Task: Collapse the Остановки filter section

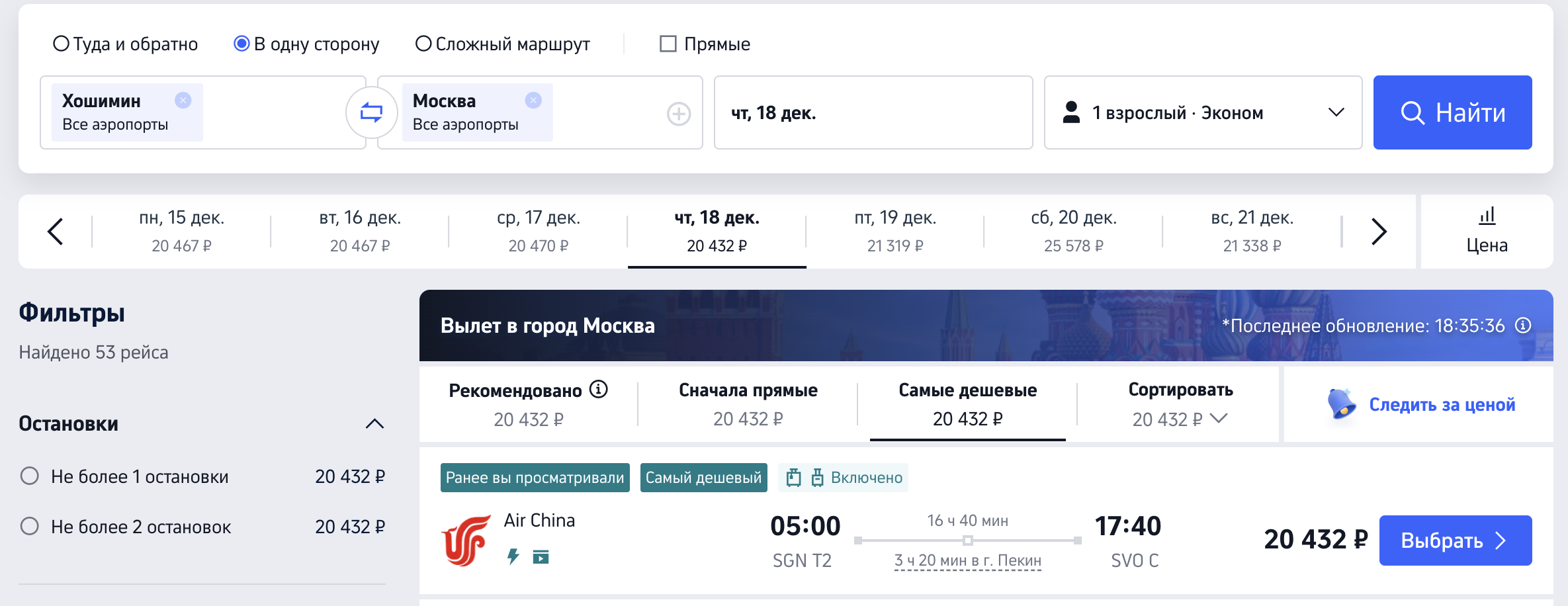Action: 374,423
